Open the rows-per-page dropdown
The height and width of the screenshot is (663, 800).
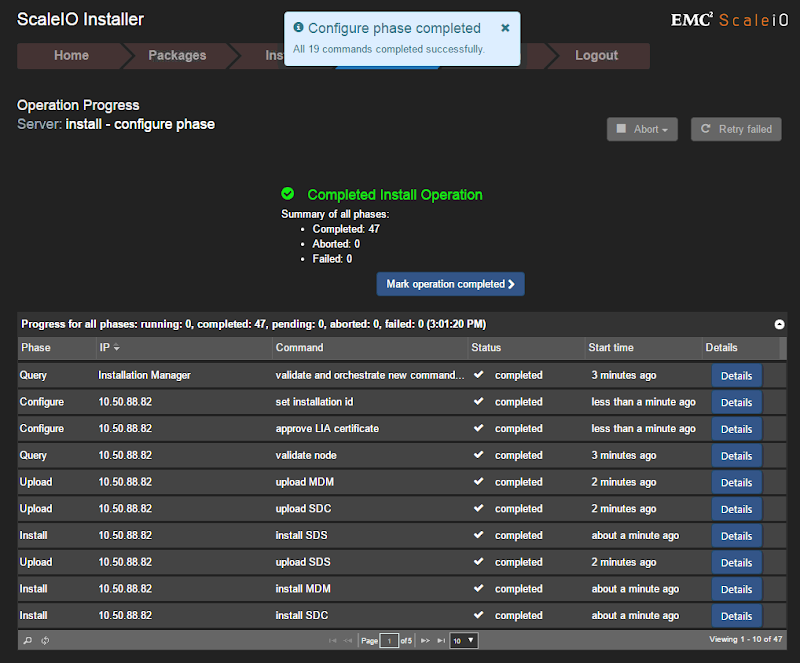(x=463, y=641)
